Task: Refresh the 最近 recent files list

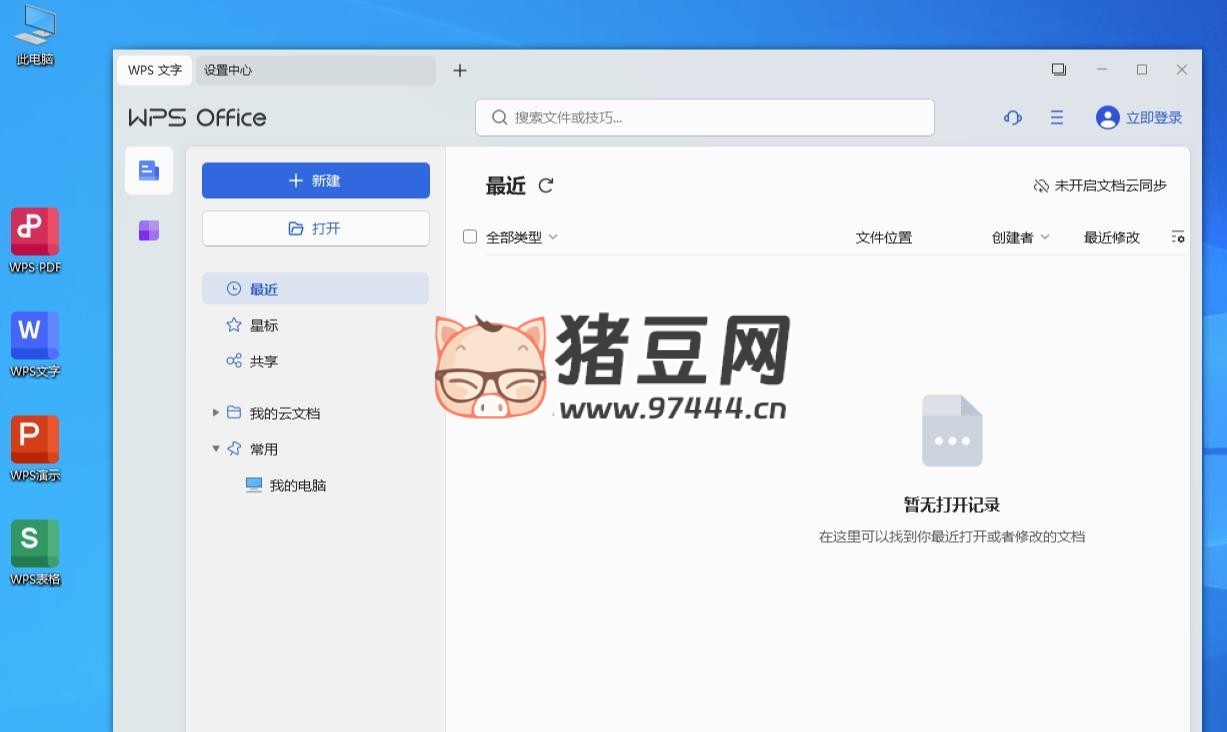Action: coord(546,185)
